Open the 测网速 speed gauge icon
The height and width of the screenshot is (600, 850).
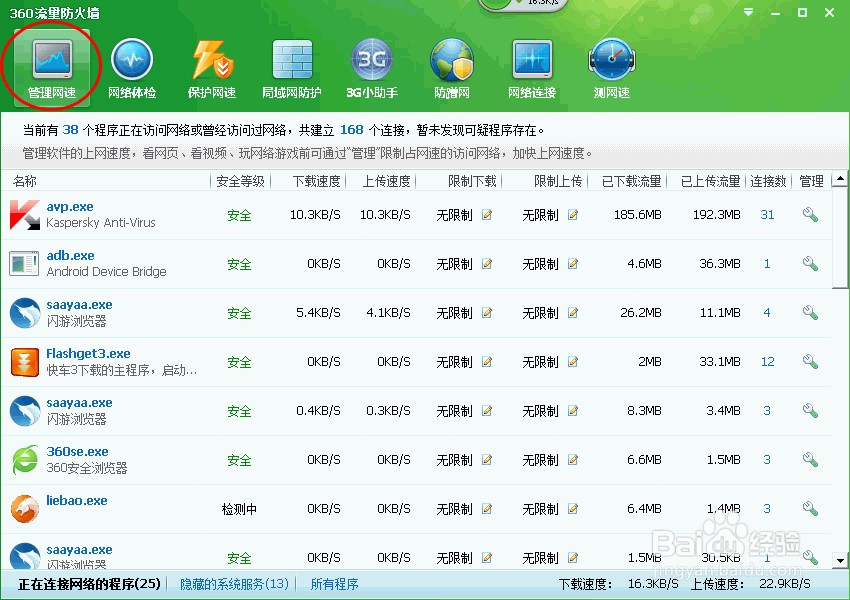[611, 68]
